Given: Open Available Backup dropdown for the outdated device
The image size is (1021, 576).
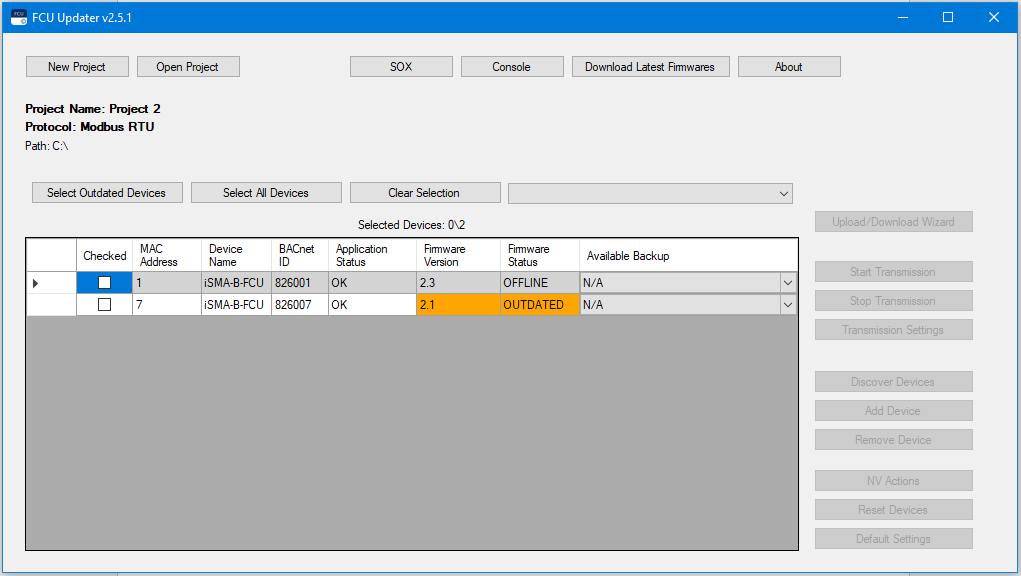Looking at the screenshot, I should (789, 305).
